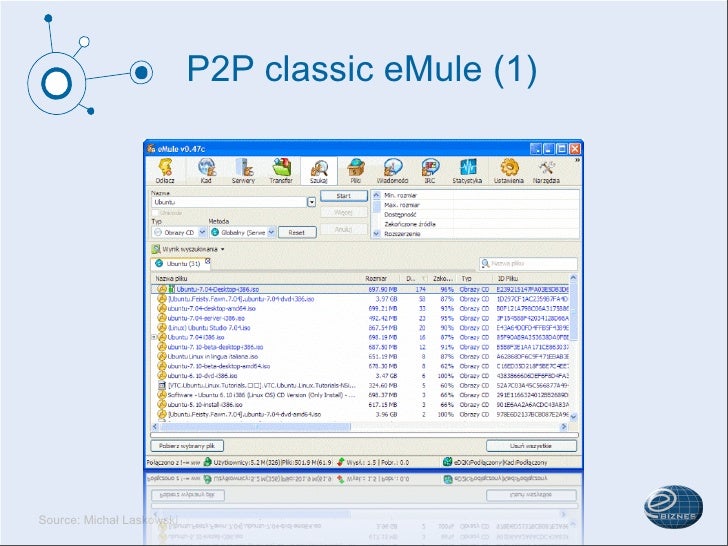Select ubuntu-7.10-beta-desktop-i386.iso row
Viewport: 728px width, 546px height.
tap(360, 347)
